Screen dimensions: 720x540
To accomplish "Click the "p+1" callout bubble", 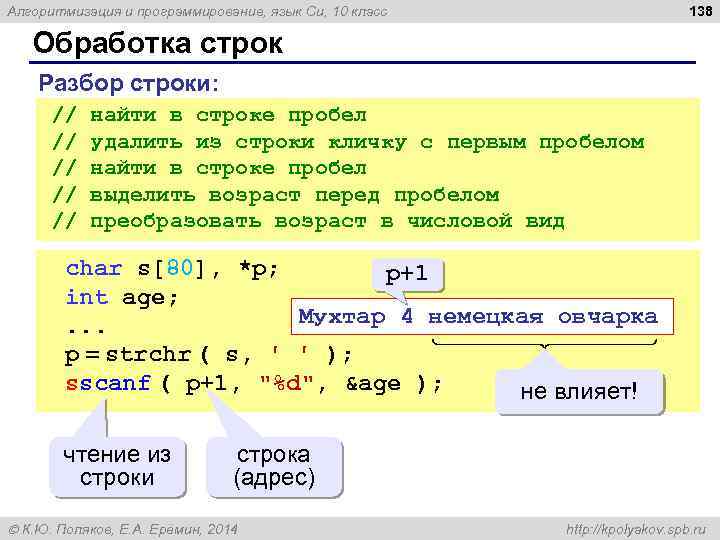I will pyautogui.click(x=407, y=275).
